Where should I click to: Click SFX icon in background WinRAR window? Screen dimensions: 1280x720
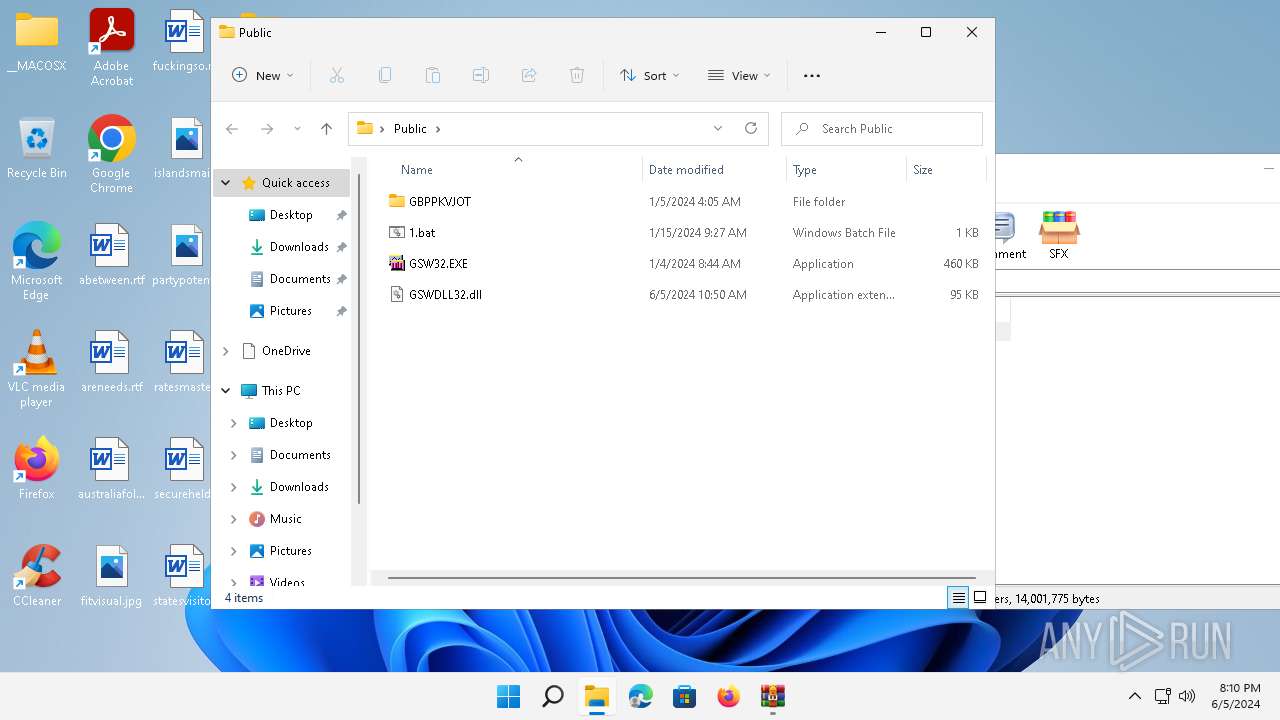pyautogui.click(x=1058, y=235)
